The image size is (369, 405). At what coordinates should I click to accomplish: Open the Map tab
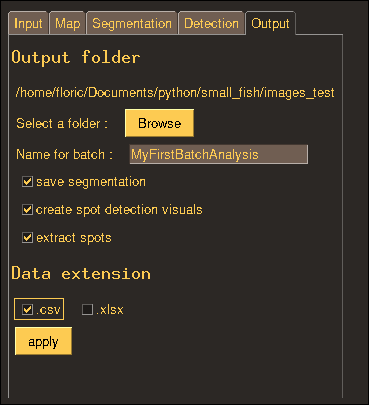pyautogui.click(x=68, y=23)
